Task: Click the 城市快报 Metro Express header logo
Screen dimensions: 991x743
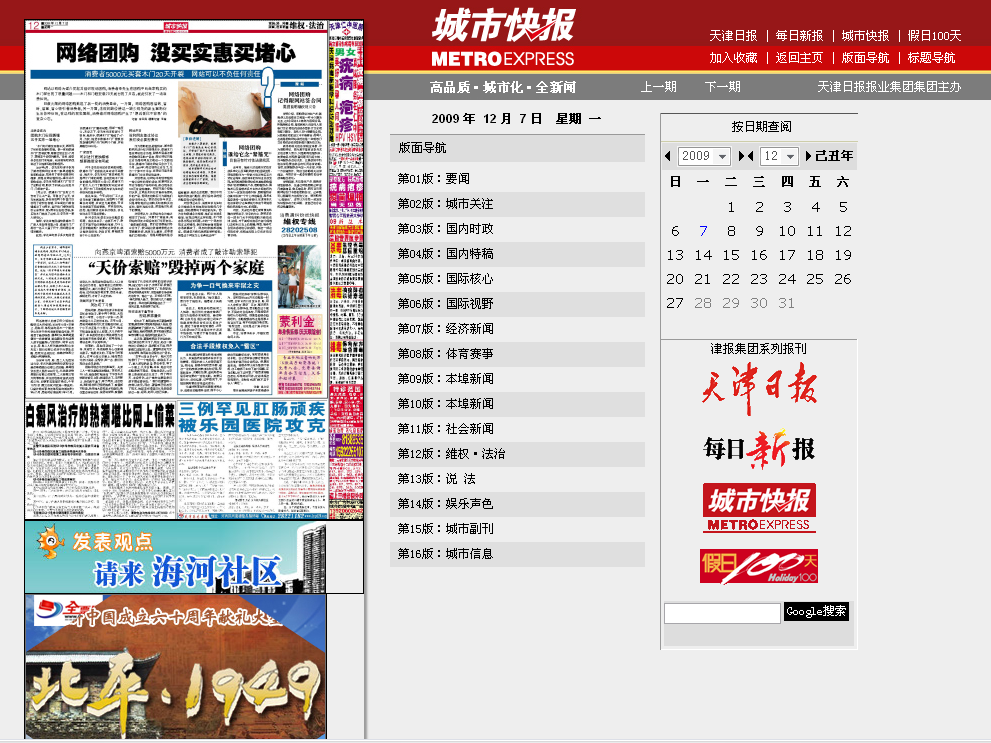Action: click(503, 38)
